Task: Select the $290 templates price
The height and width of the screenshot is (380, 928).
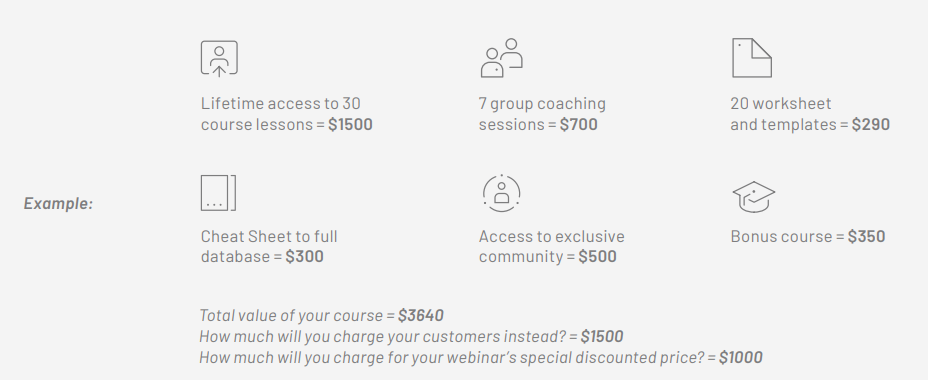Action: click(871, 125)
